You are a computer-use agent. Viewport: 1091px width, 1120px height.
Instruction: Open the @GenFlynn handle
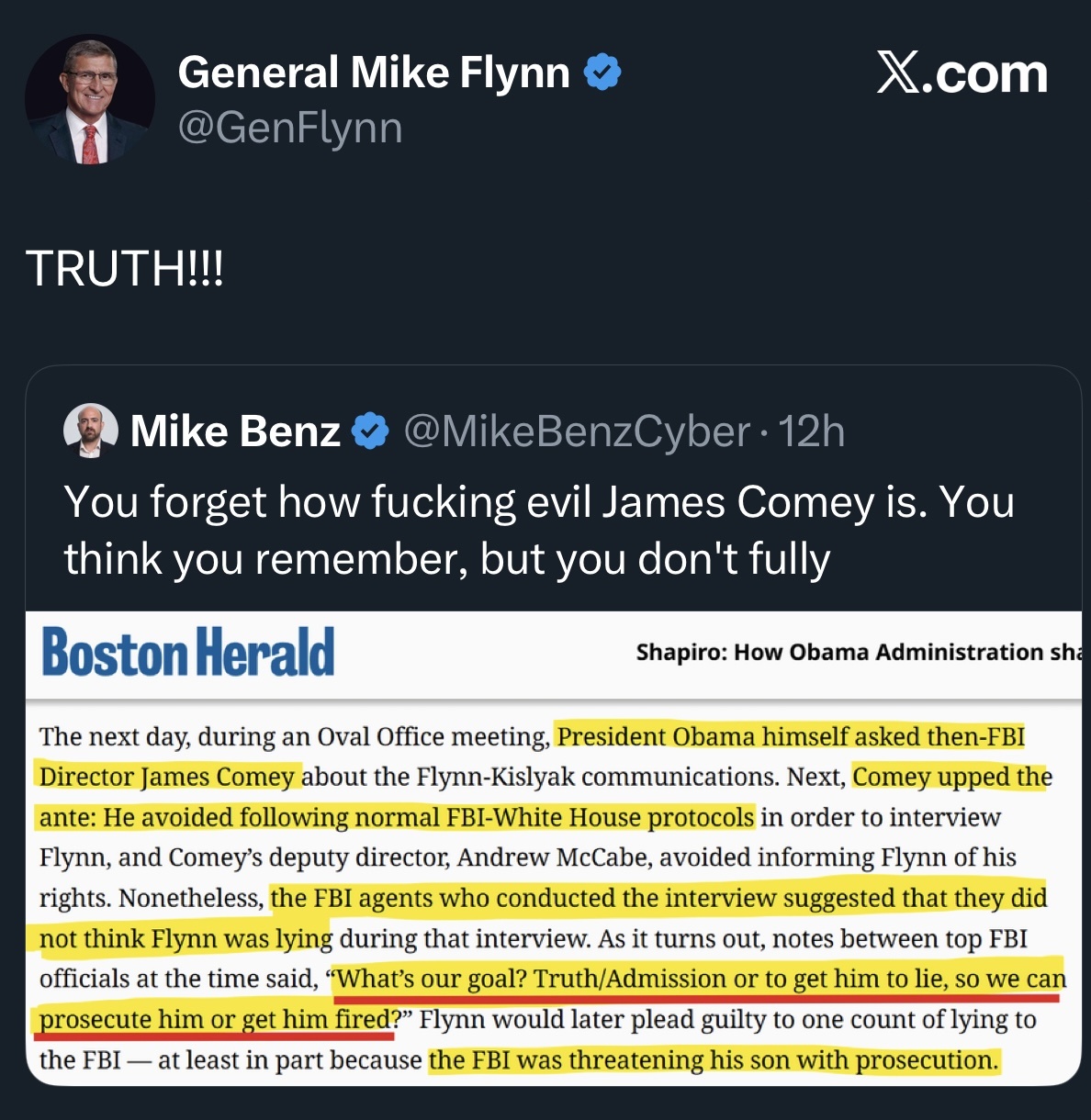pos(290,128)
